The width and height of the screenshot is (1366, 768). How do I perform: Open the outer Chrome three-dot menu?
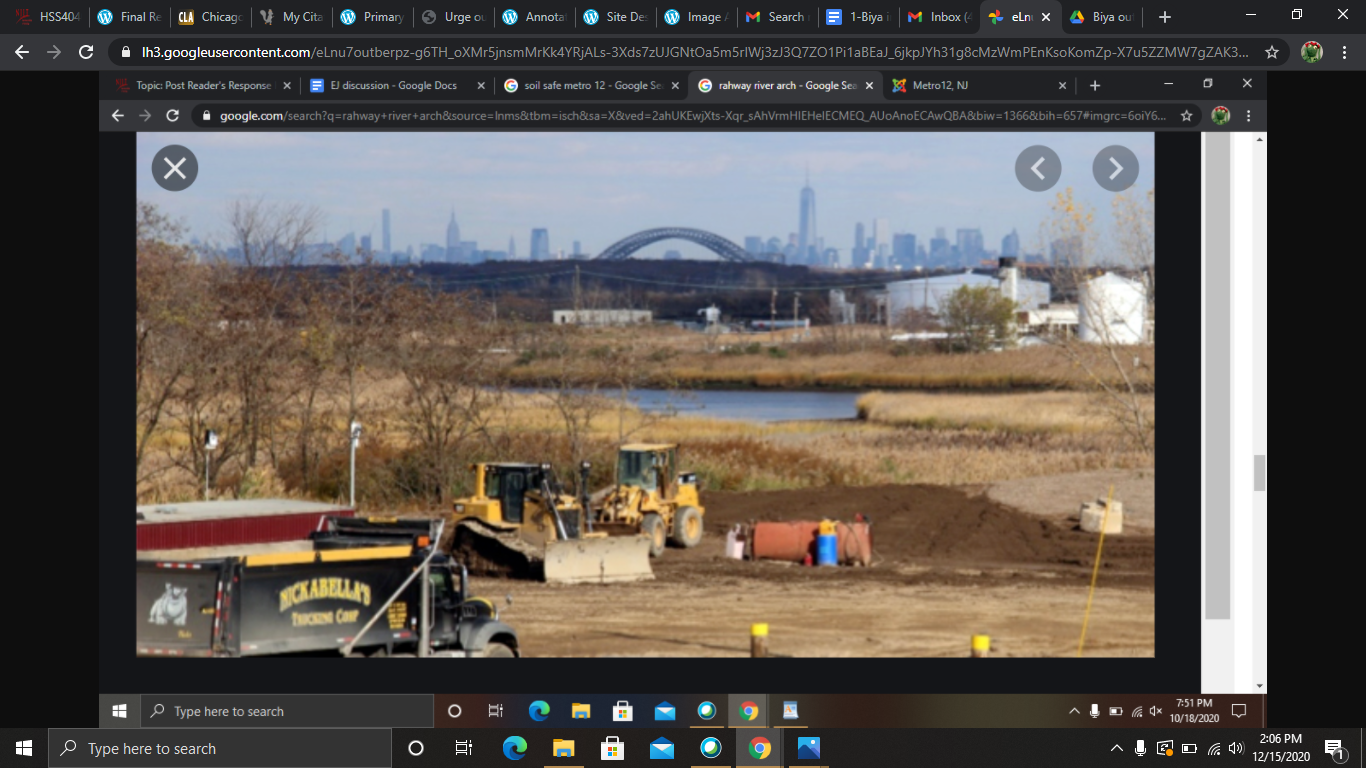[1344, 52]
